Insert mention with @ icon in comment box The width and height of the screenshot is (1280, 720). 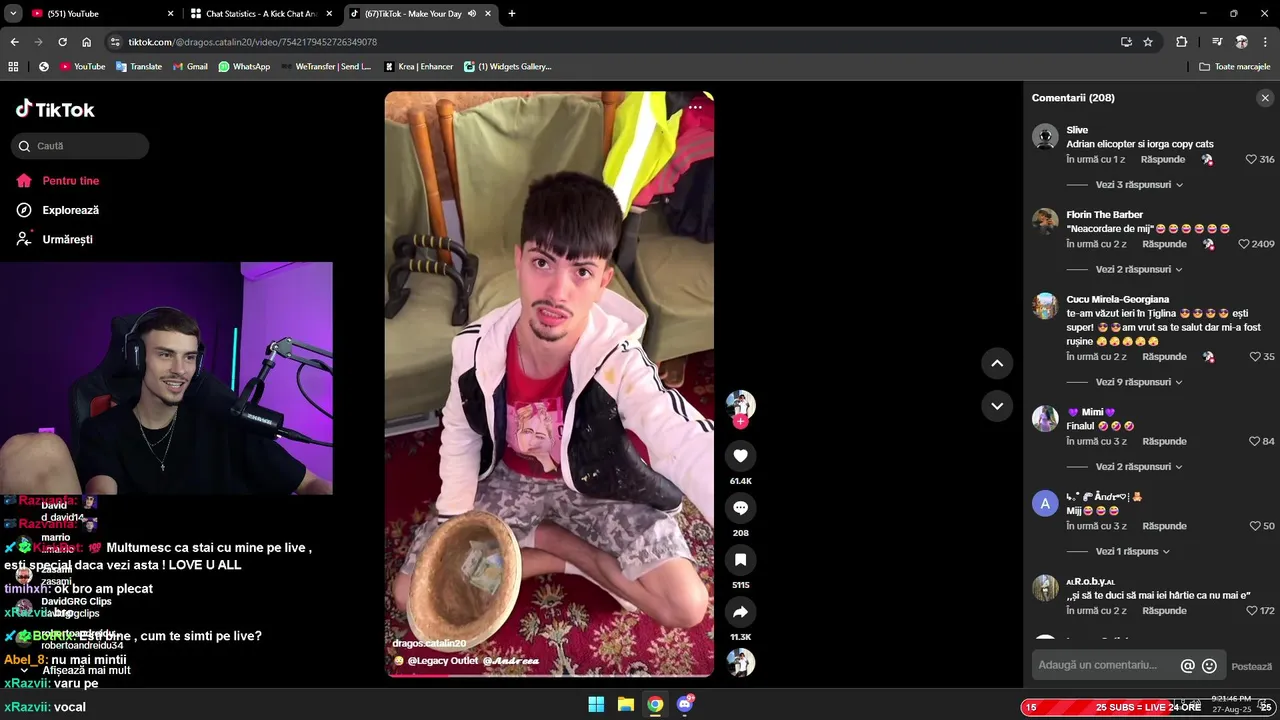(x=1188, y=666)
